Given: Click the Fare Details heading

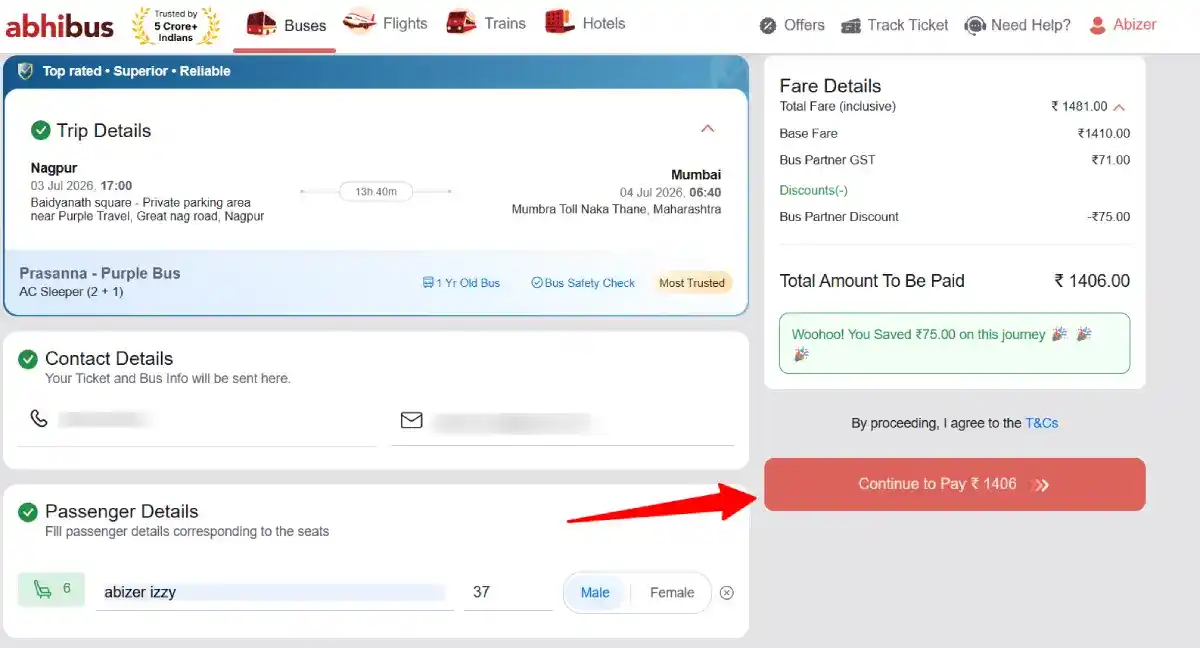Looking at the screenshot, I should click(x=830, y=86).
